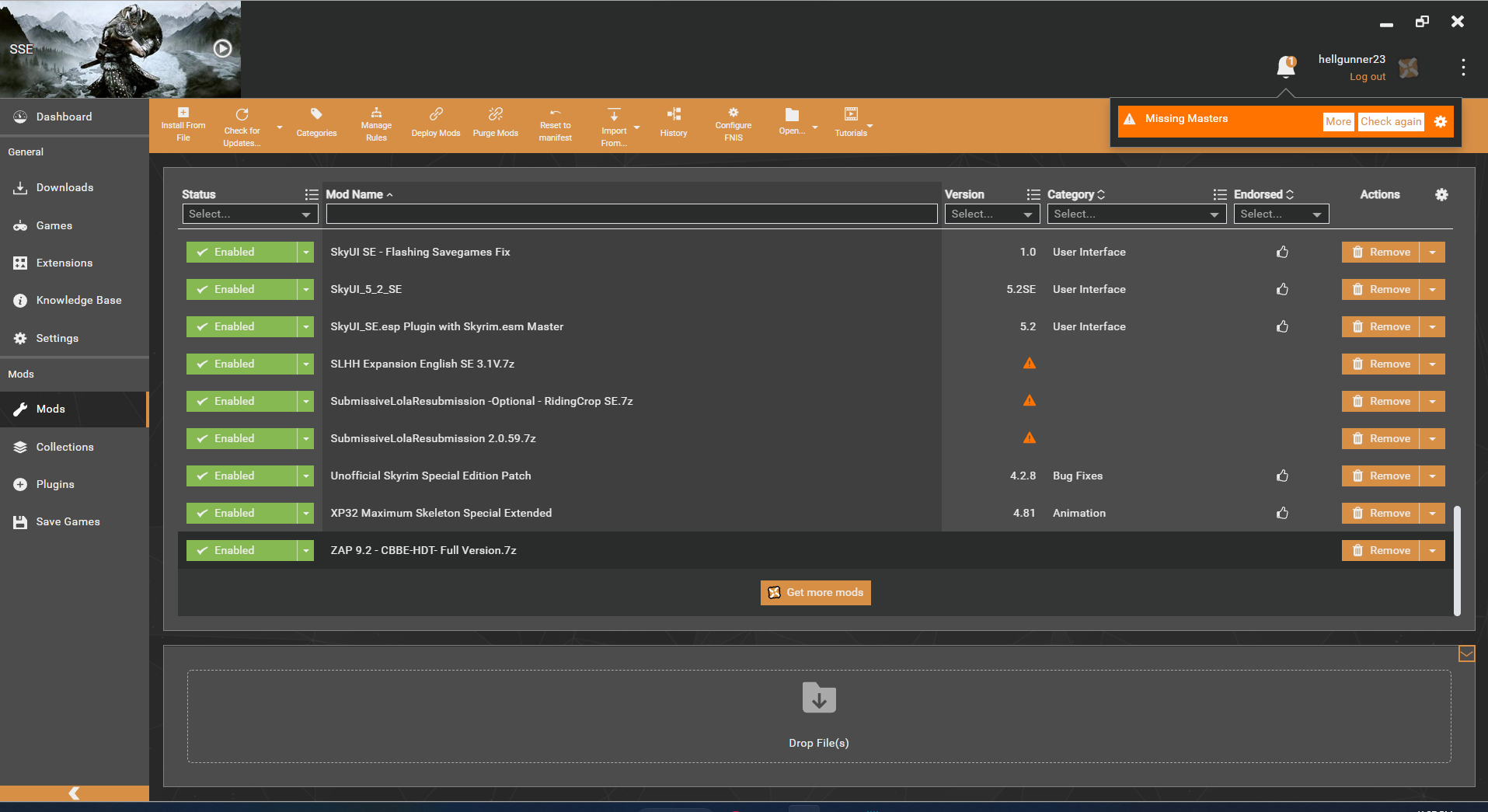Toggle Enabled for SkyUI SE Flashing Savegames Fix

[242, 252]
